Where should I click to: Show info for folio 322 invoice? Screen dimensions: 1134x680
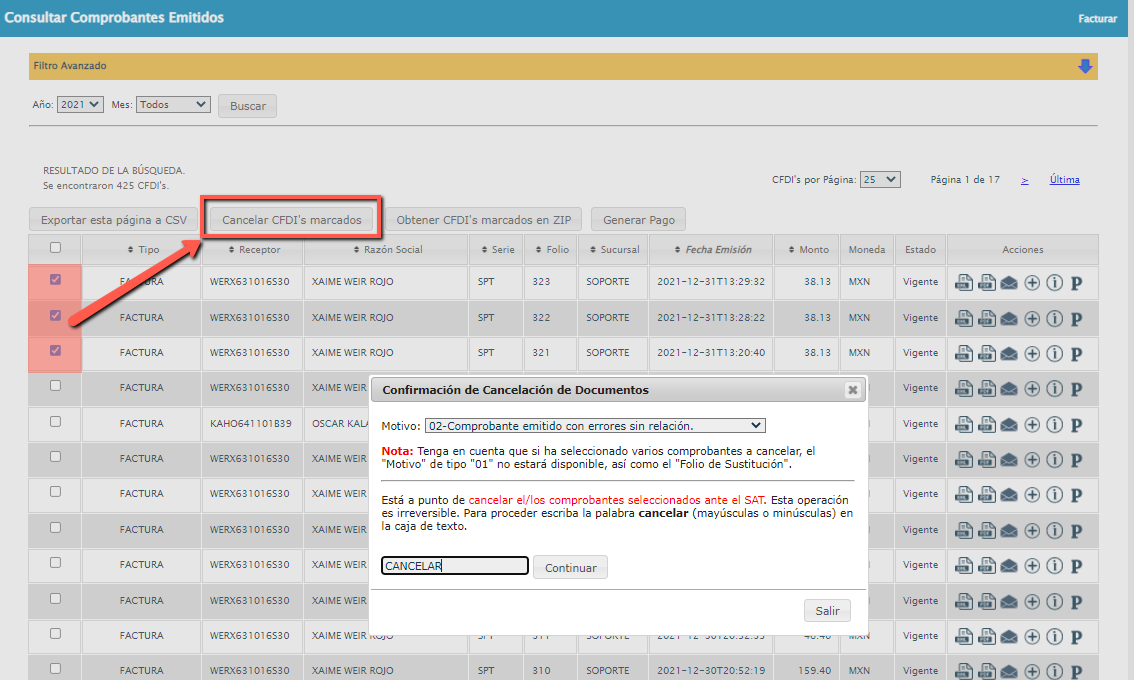[x=1054, y=318]
